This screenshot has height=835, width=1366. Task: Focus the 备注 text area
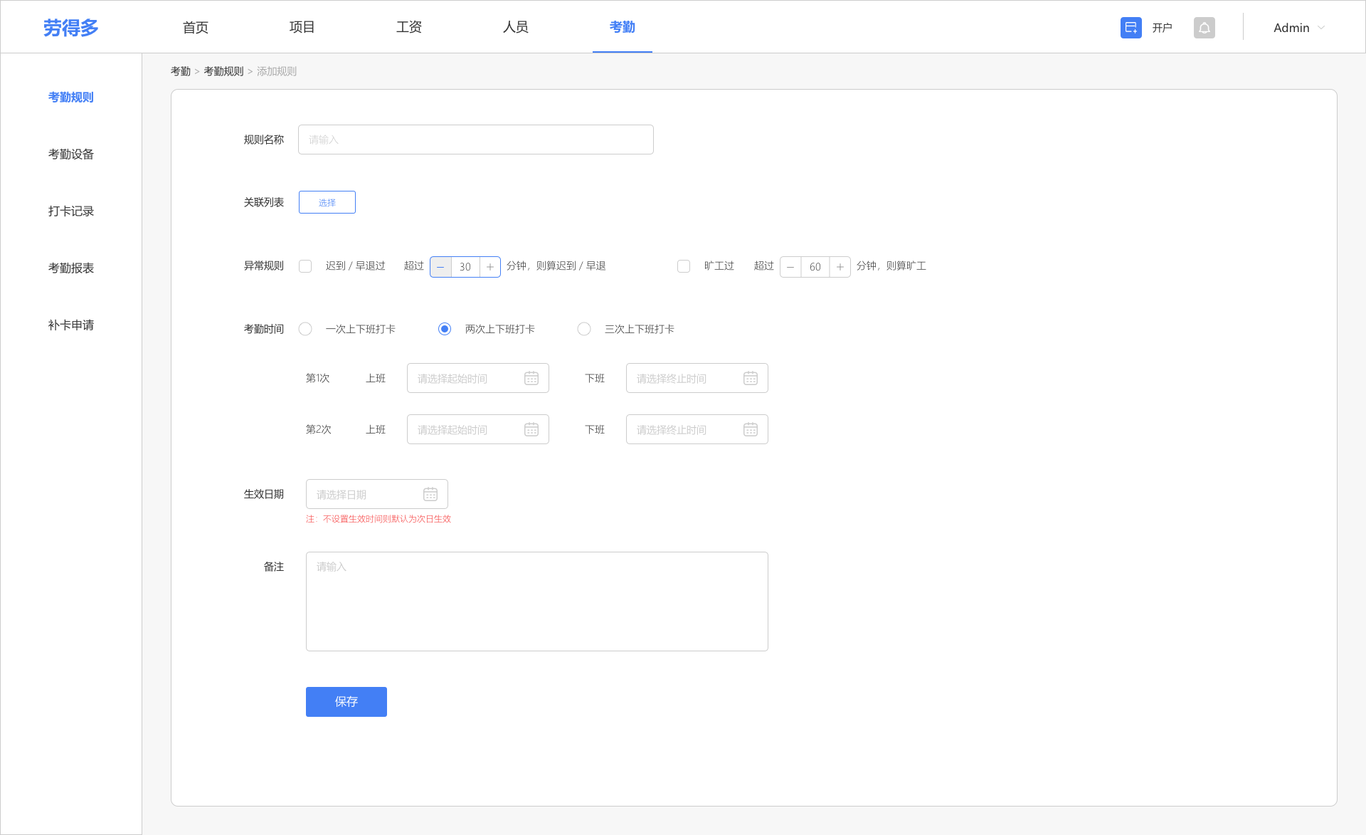point(537,602)
